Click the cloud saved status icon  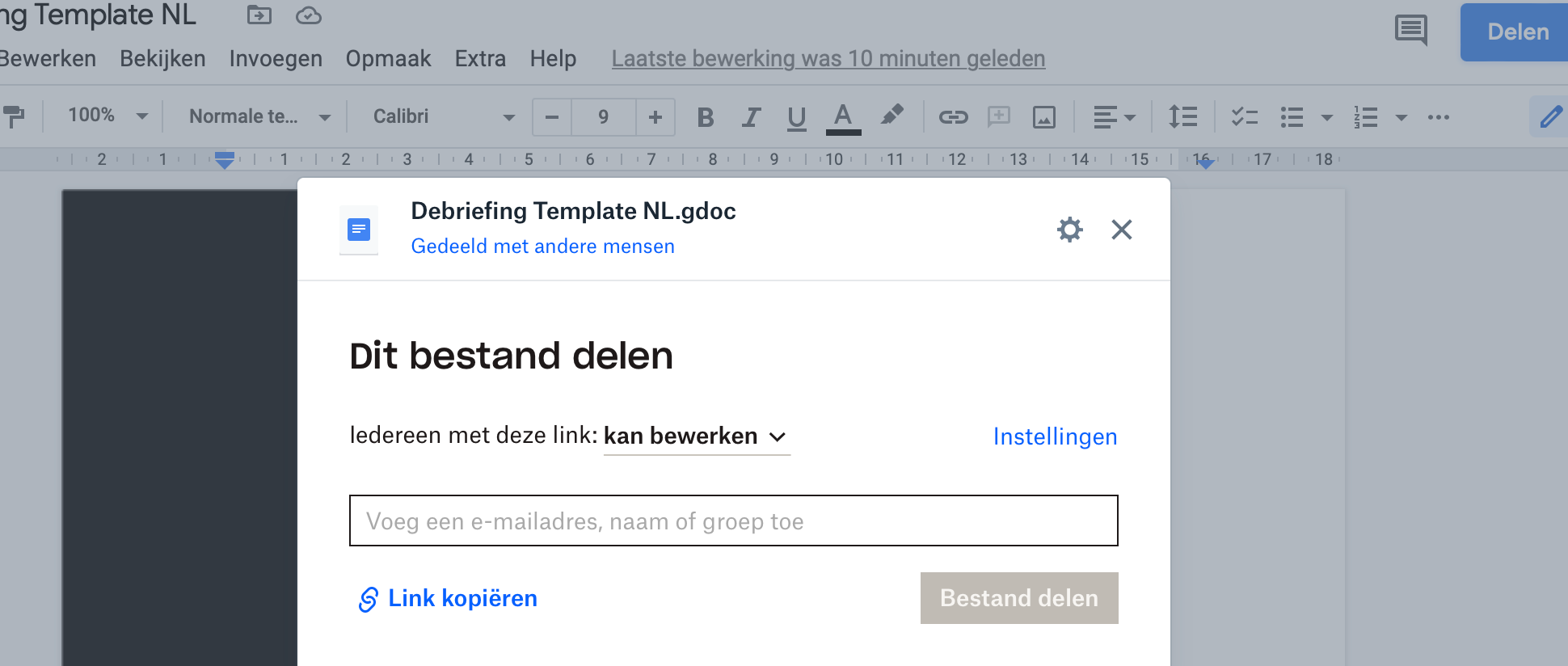point(309,15)
